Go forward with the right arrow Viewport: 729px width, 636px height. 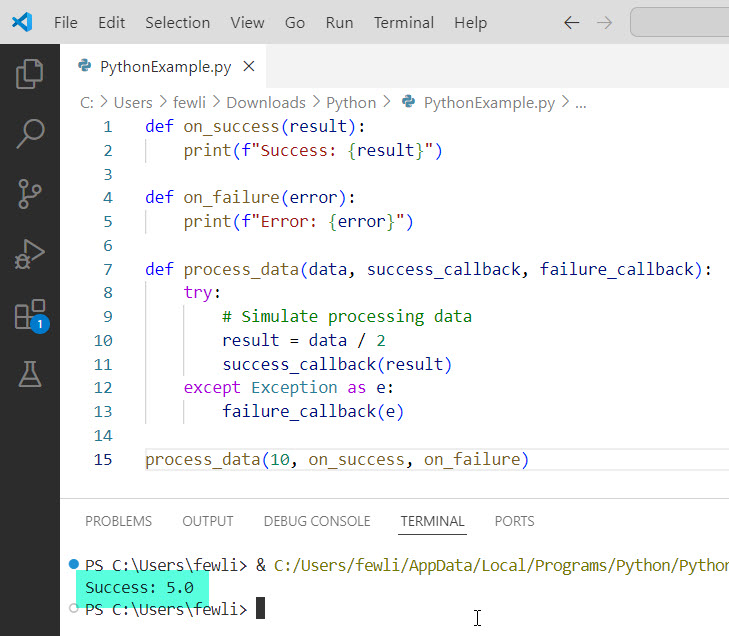pos(604,22)
